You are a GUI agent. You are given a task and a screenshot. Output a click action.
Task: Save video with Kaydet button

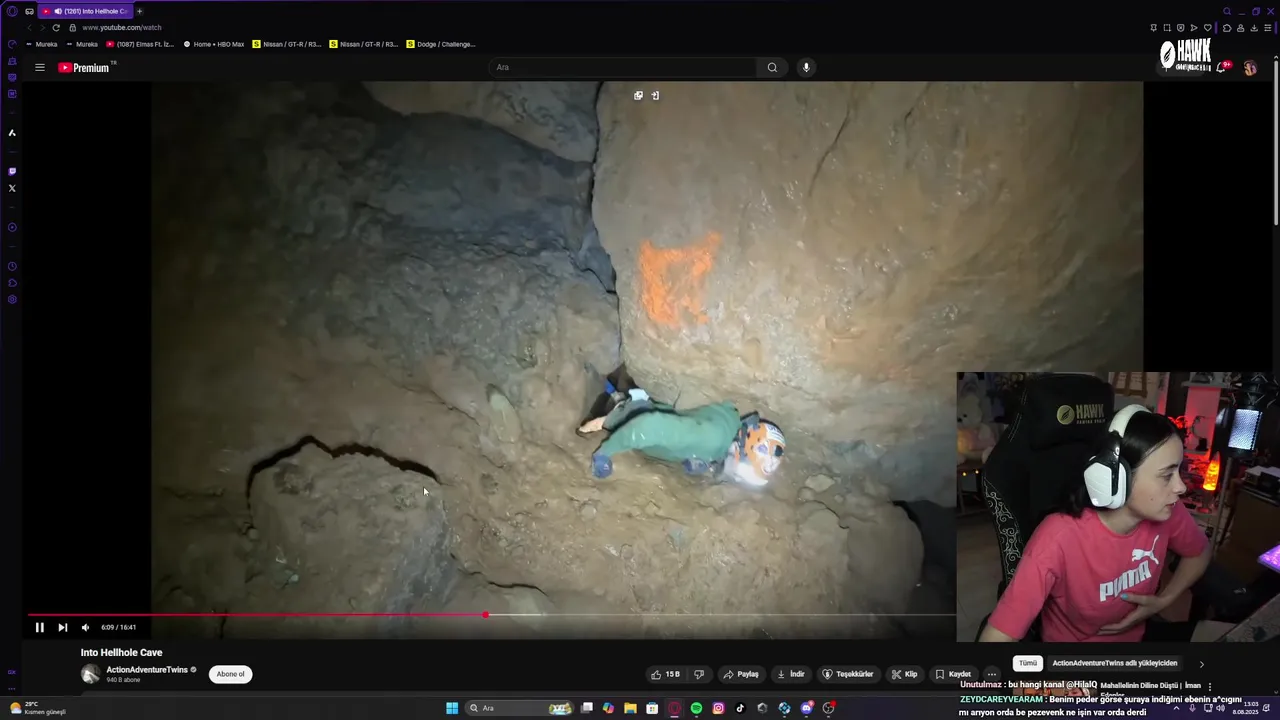coord(953,674)
